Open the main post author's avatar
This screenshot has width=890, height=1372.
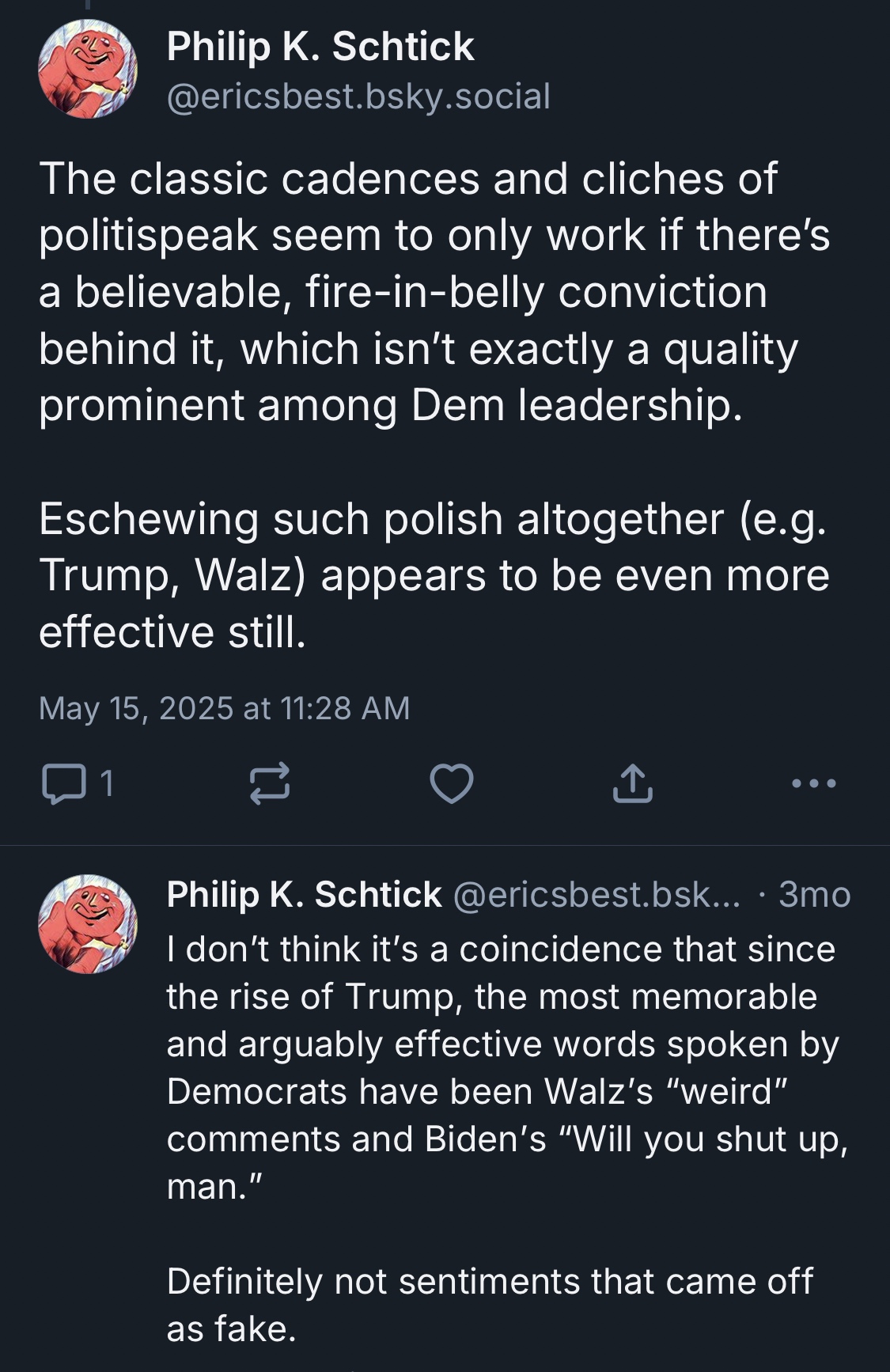pos(88,70)
